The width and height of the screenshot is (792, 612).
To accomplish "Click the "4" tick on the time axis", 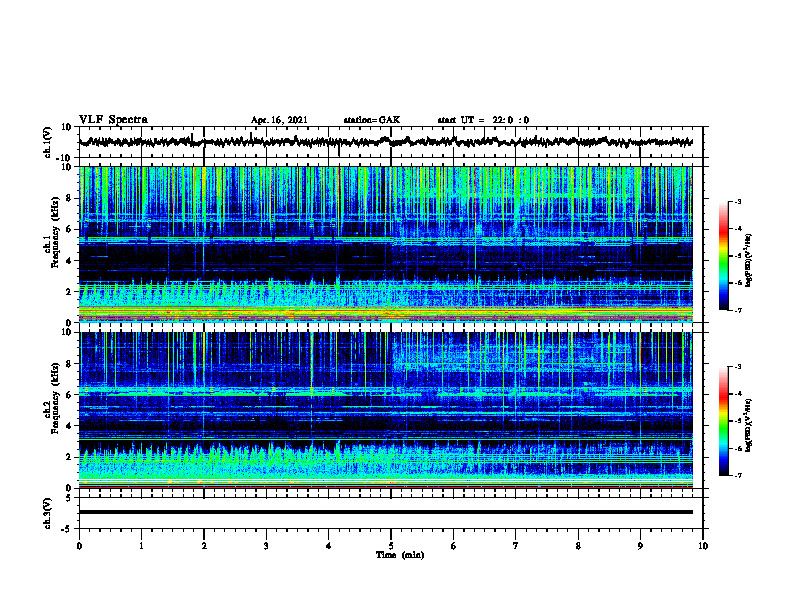I will point(329,546).
